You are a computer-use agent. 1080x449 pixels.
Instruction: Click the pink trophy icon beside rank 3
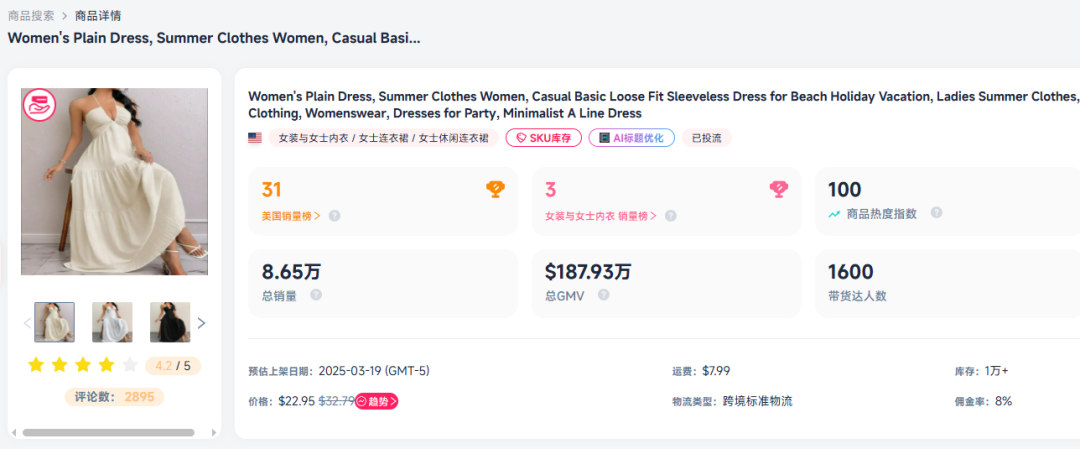tap(779, 189)
